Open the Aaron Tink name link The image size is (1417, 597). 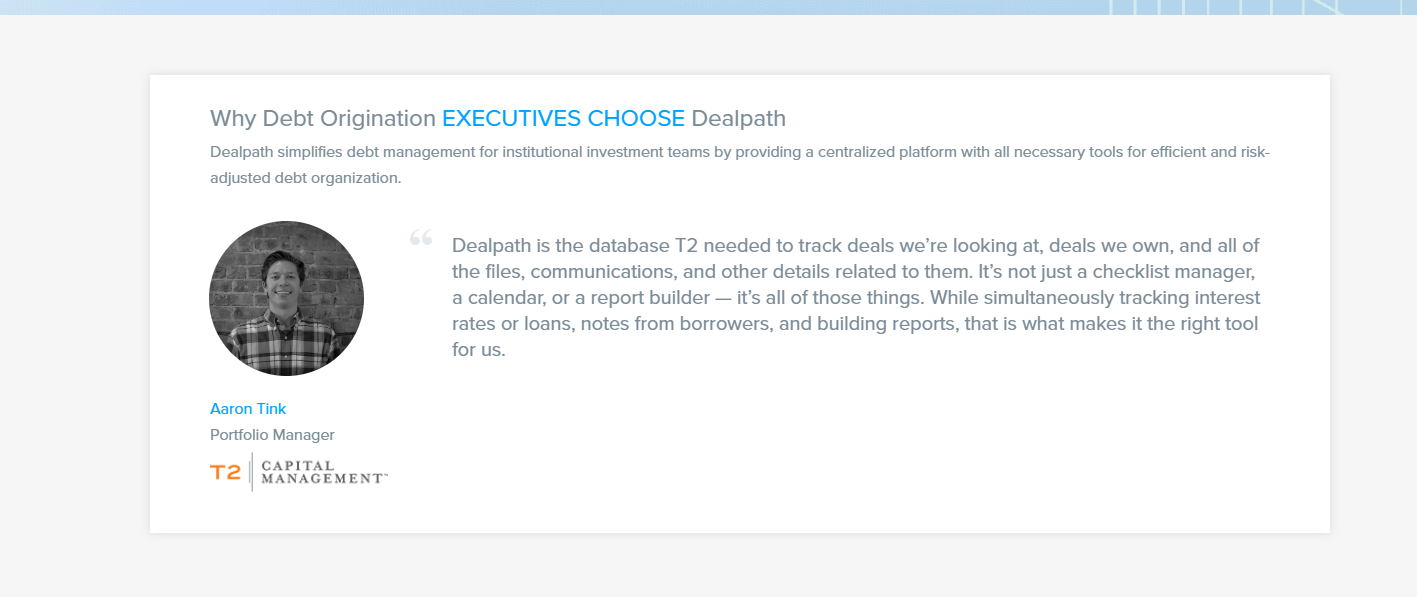pos(248,408)
